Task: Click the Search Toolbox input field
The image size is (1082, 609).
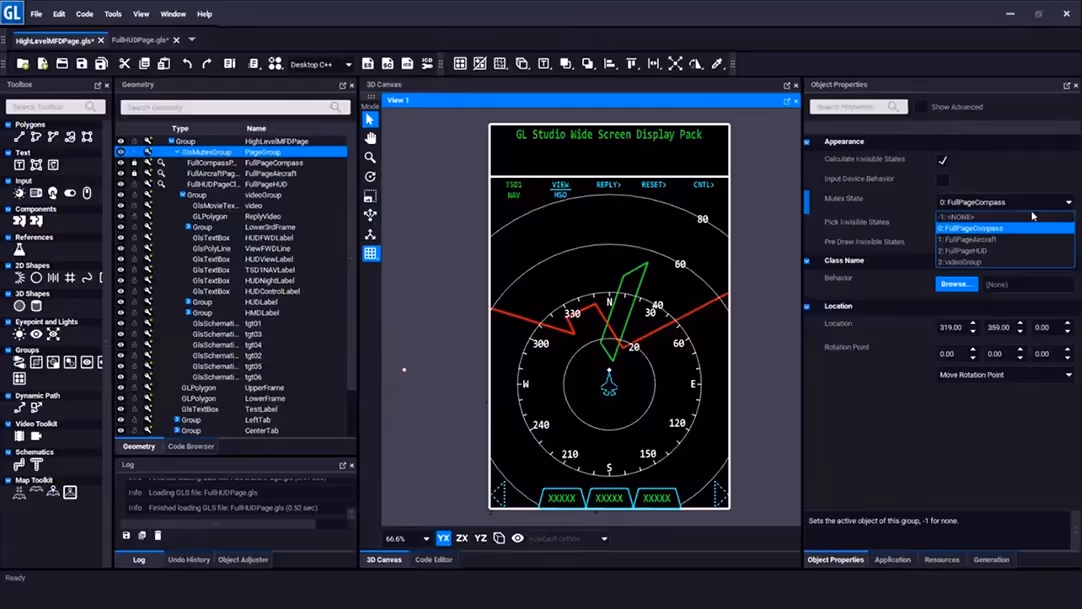Action: (55, 107)
